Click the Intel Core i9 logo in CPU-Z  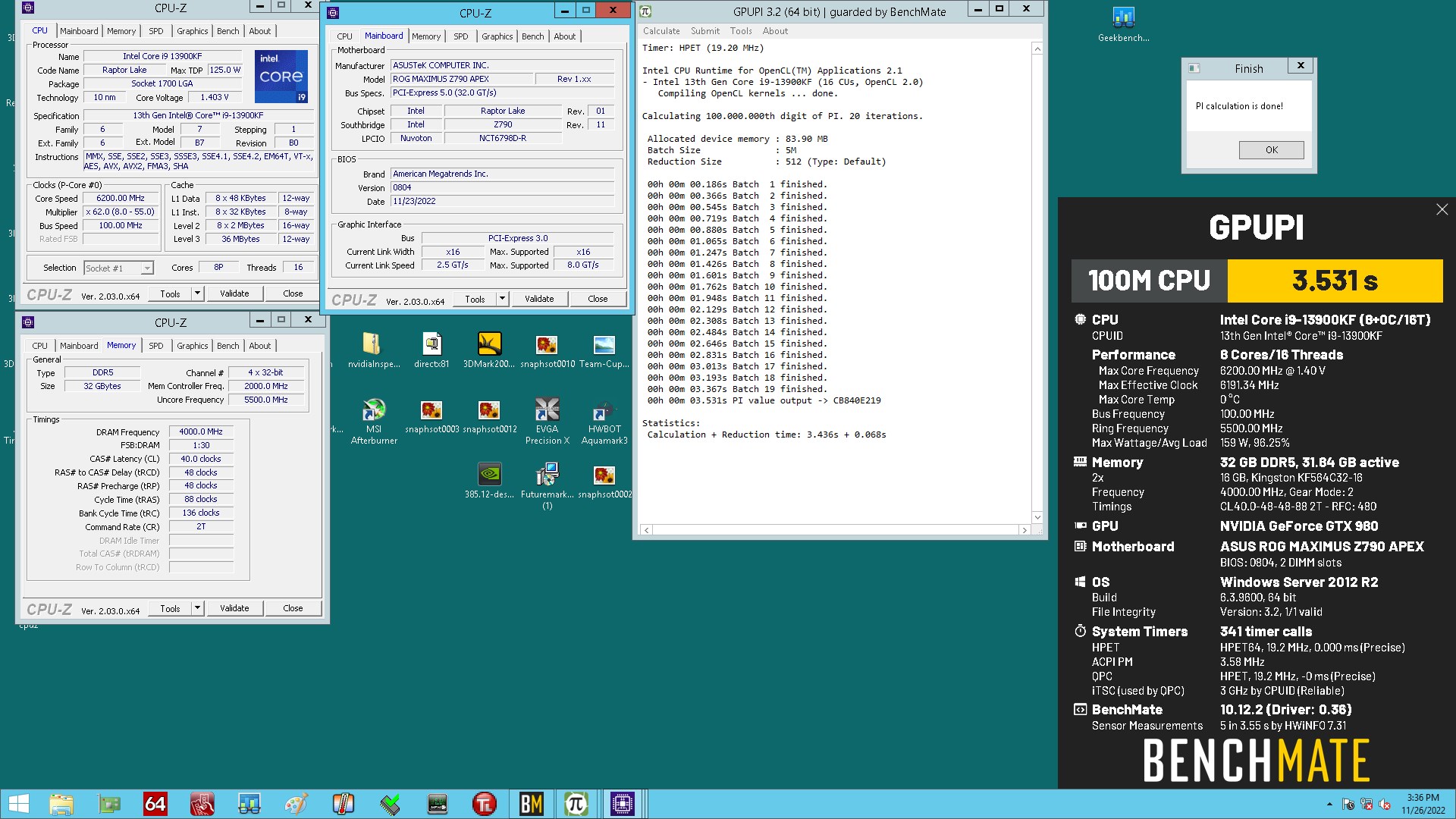[281, 77]
